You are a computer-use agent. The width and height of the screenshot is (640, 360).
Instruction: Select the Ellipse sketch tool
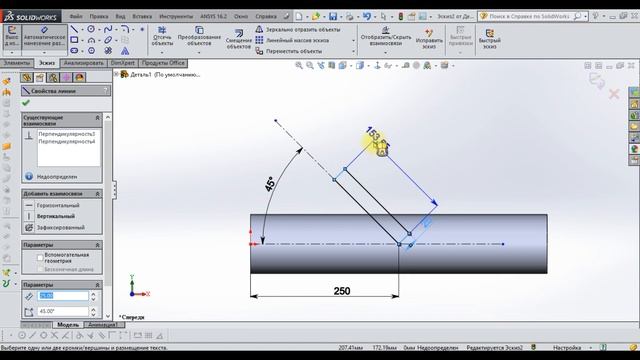point(108,40)
